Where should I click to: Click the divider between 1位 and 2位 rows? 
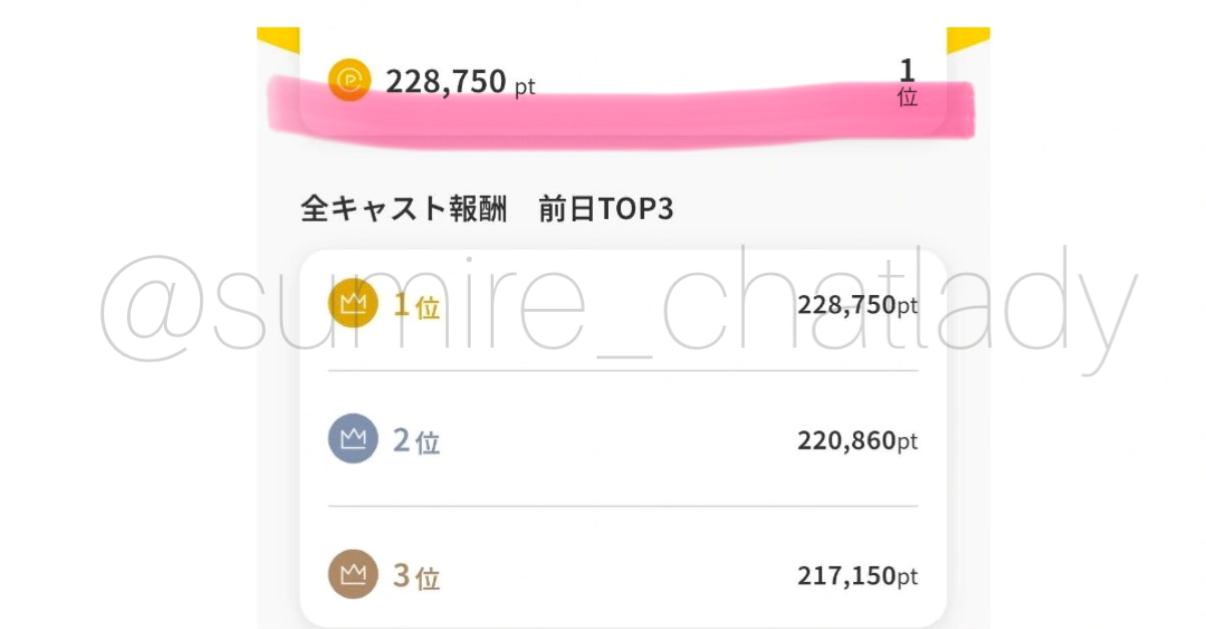pos(623,371)
